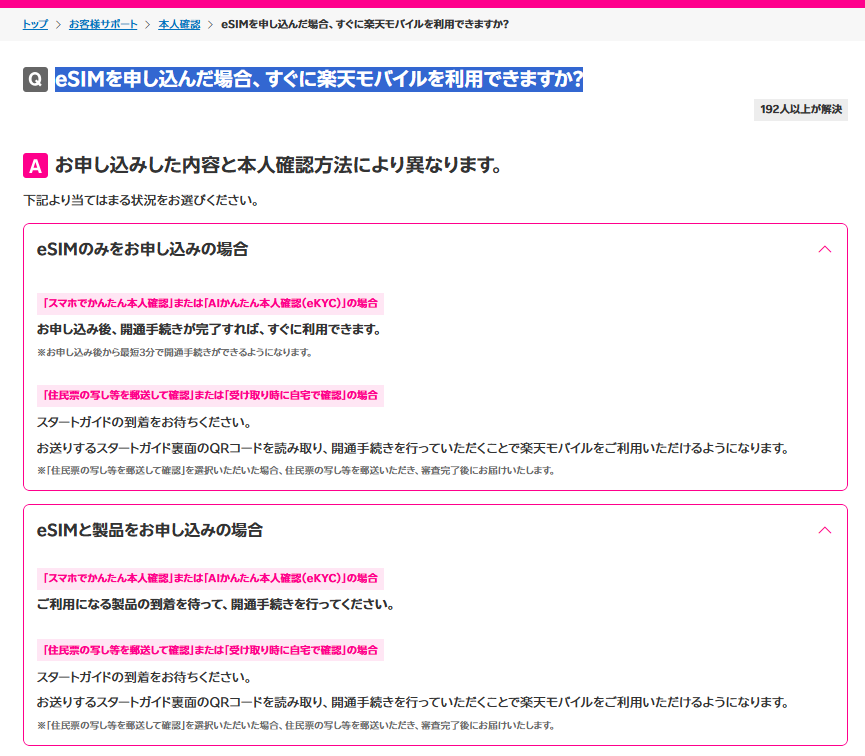Viewport: 865px width, 756px height.
Task: Toggle the eSIMのみをお申し込みの場合 accordion header
Action: [142, 249]
